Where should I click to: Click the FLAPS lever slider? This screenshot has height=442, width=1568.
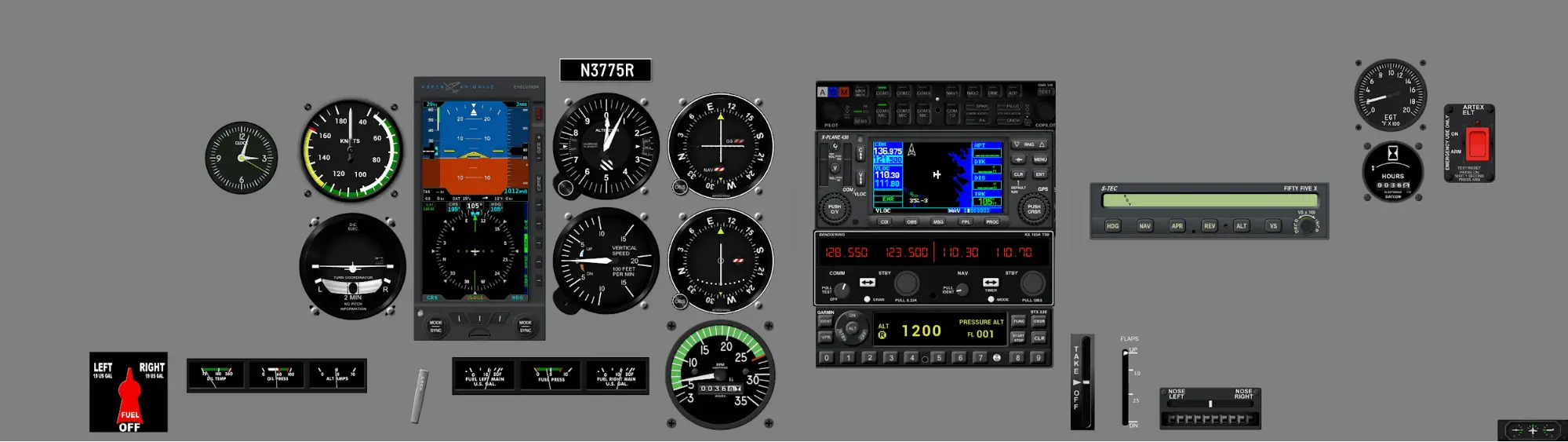(1127, 354)
